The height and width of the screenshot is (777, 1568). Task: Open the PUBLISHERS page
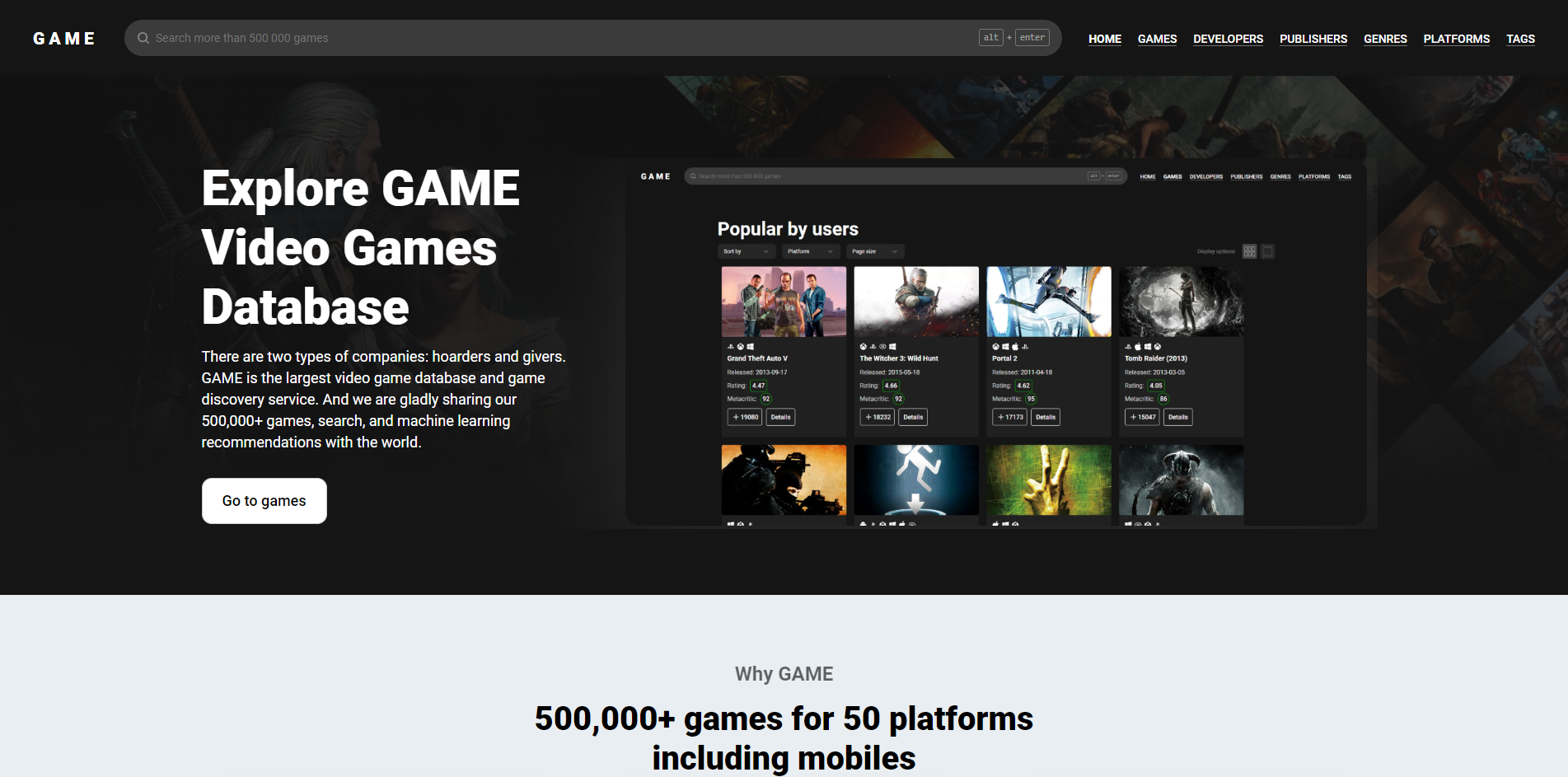(x=1313, y=39)
